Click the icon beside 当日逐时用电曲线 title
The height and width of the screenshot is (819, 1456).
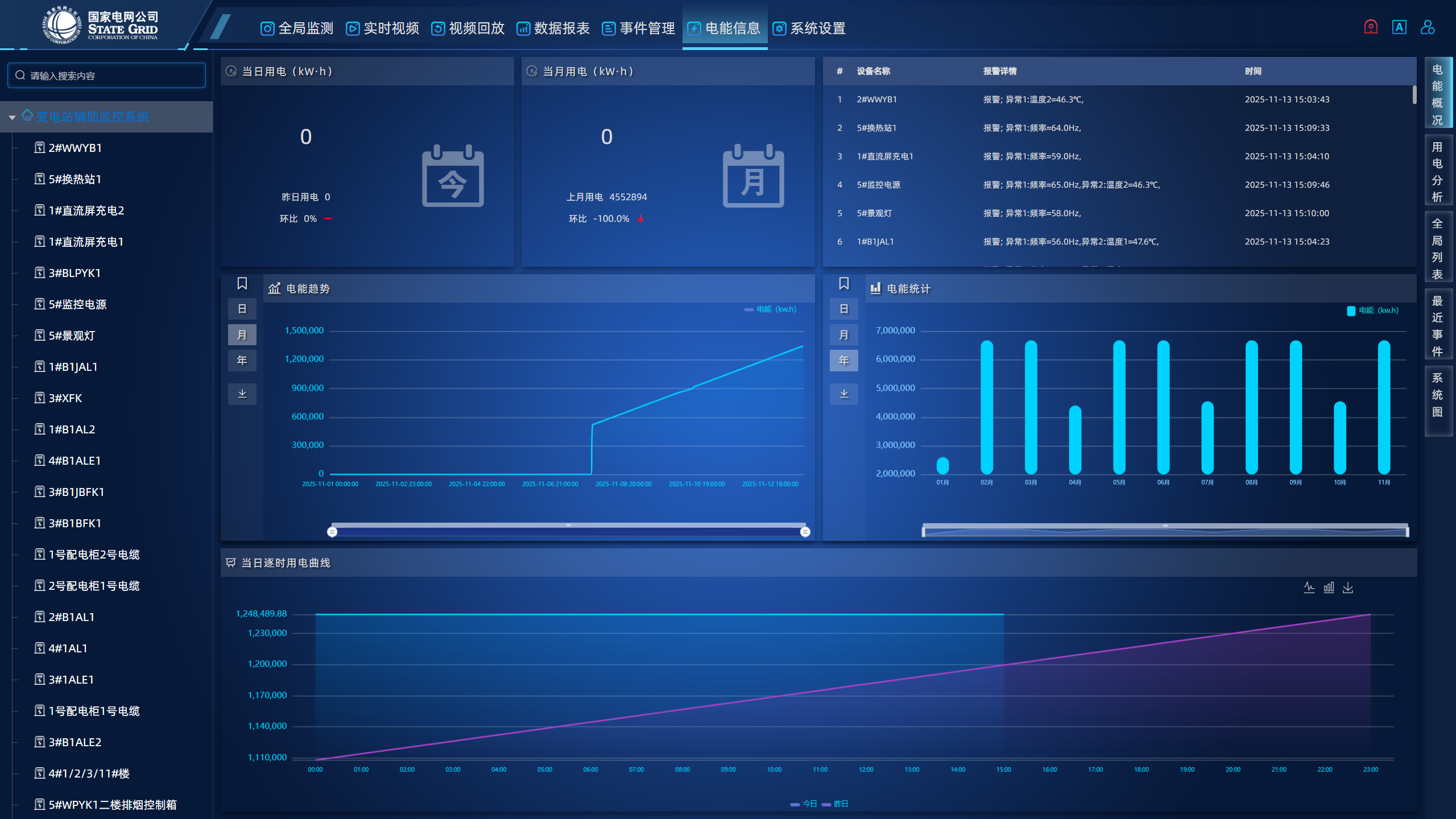231,562
